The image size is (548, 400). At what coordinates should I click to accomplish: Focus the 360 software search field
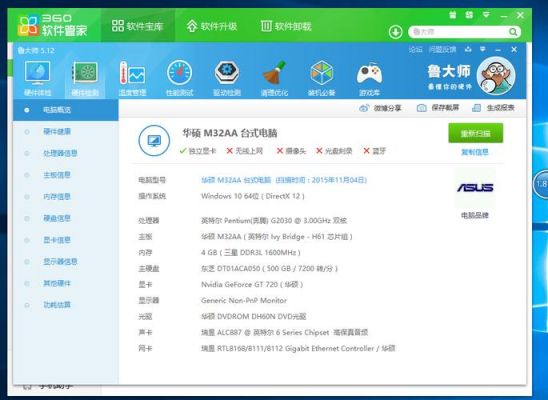point(459,32)
